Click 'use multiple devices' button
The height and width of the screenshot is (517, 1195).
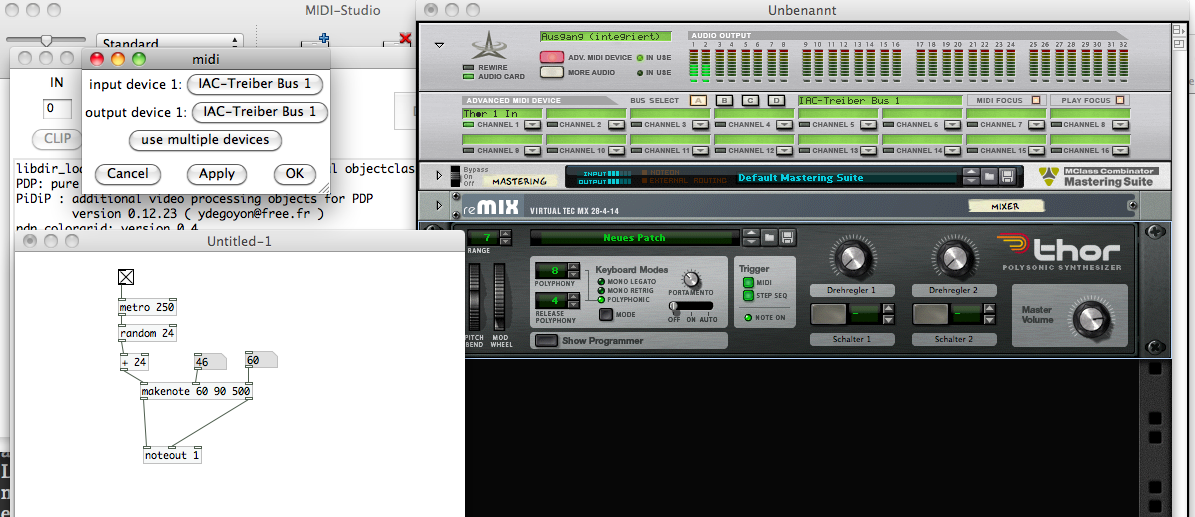coord(205,140)
